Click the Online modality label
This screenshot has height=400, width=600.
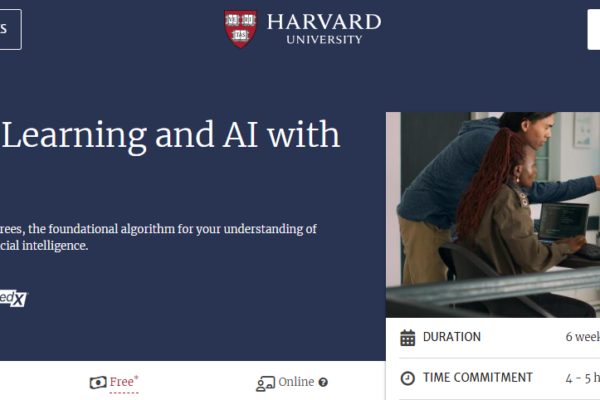[x=296, y=382]
